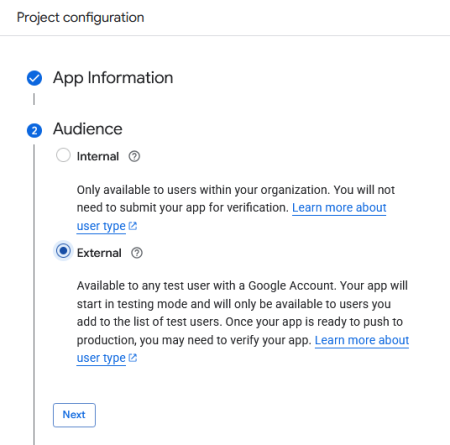The width and height of the screenshot is (450, 445).
Task: Open the App Information step heading
Action: point(113,78)
